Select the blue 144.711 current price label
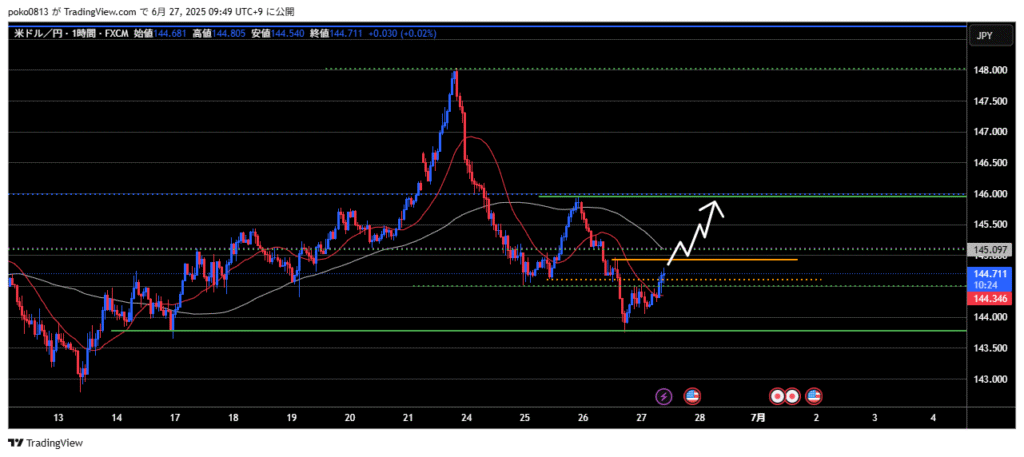This screenshot has width=1024, height=457. point(989,273)
